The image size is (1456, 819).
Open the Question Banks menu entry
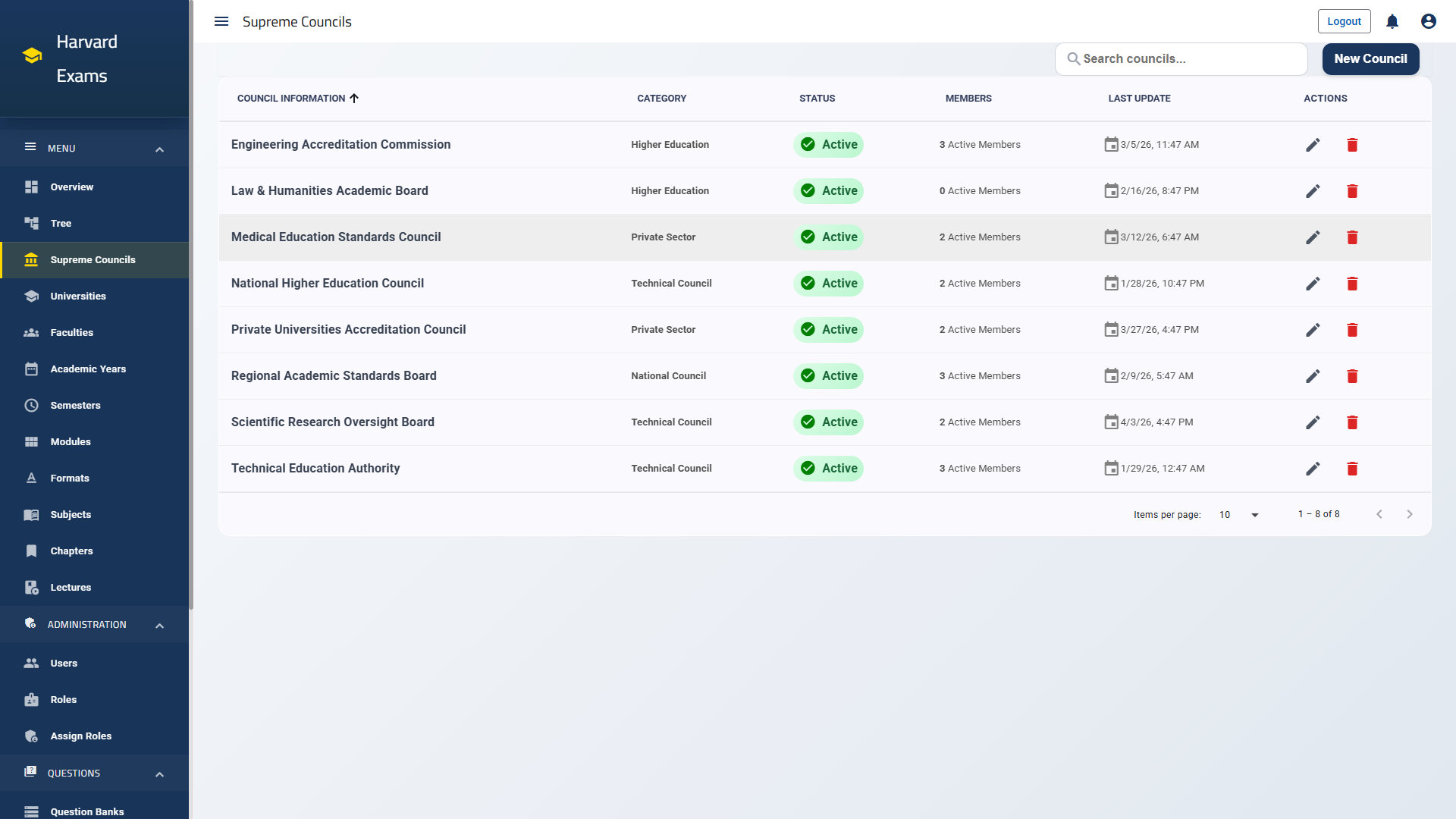(86, 811)
